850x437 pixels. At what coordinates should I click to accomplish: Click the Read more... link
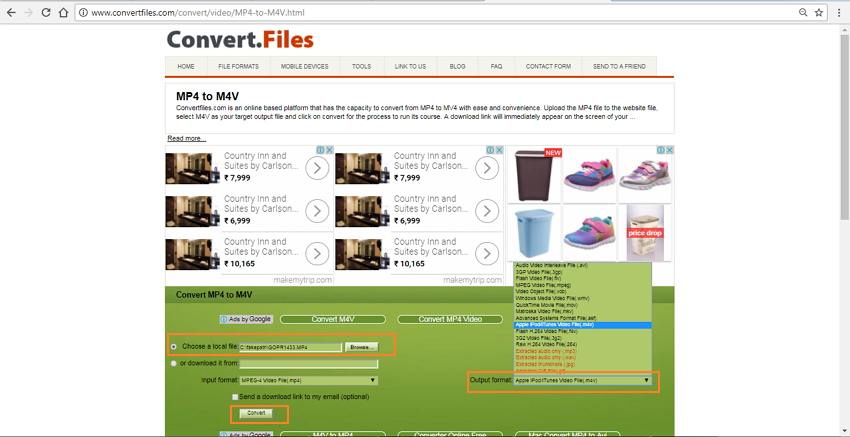(x=186, y=138)
